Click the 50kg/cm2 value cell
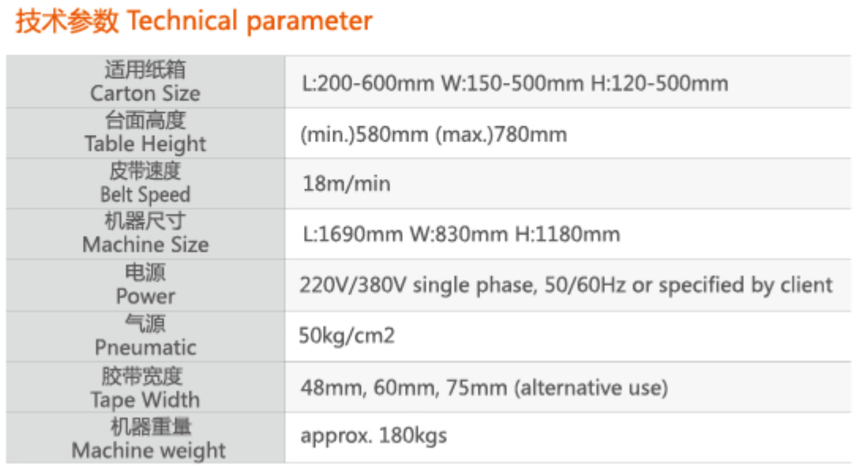This screenshot has width=860, height=472. [348, 336]
